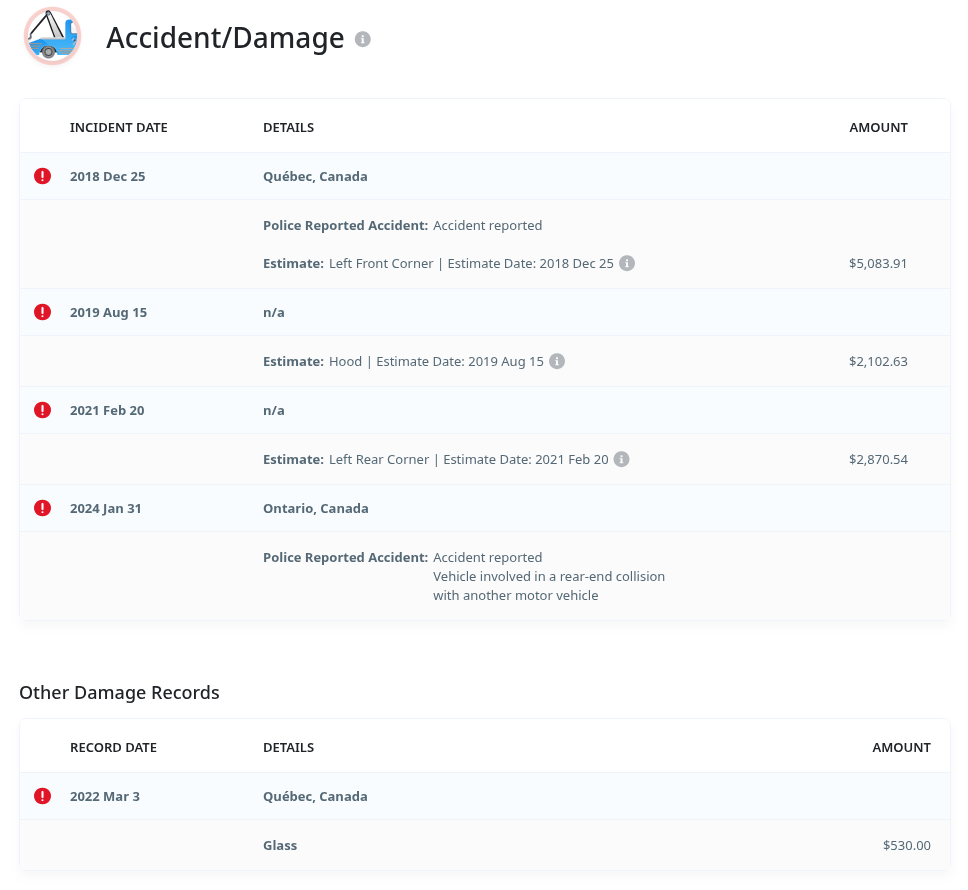Click red alert icon for 2018 Dec 25

(x=42, y=176)
